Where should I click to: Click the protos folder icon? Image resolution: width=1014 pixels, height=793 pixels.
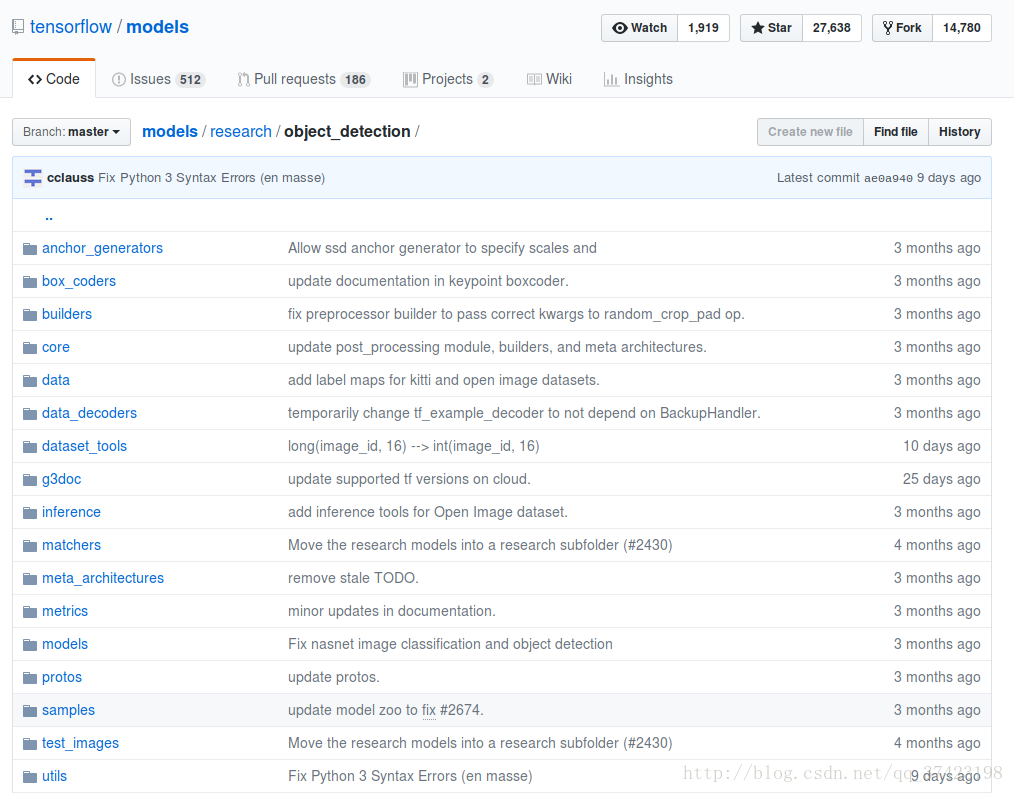coord(30,678)
